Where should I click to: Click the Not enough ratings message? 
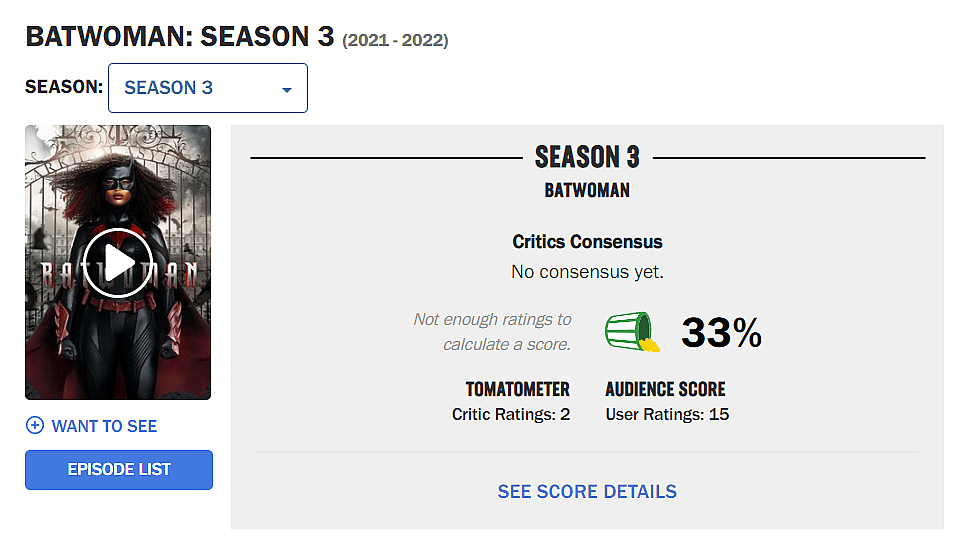[492, 332]
